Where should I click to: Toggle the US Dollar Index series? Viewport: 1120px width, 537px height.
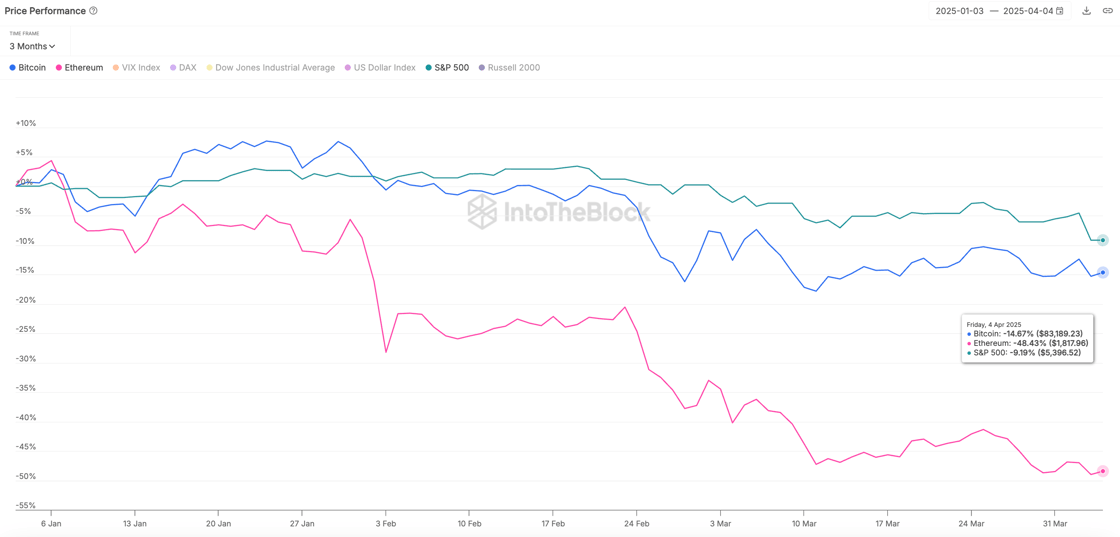381,68
